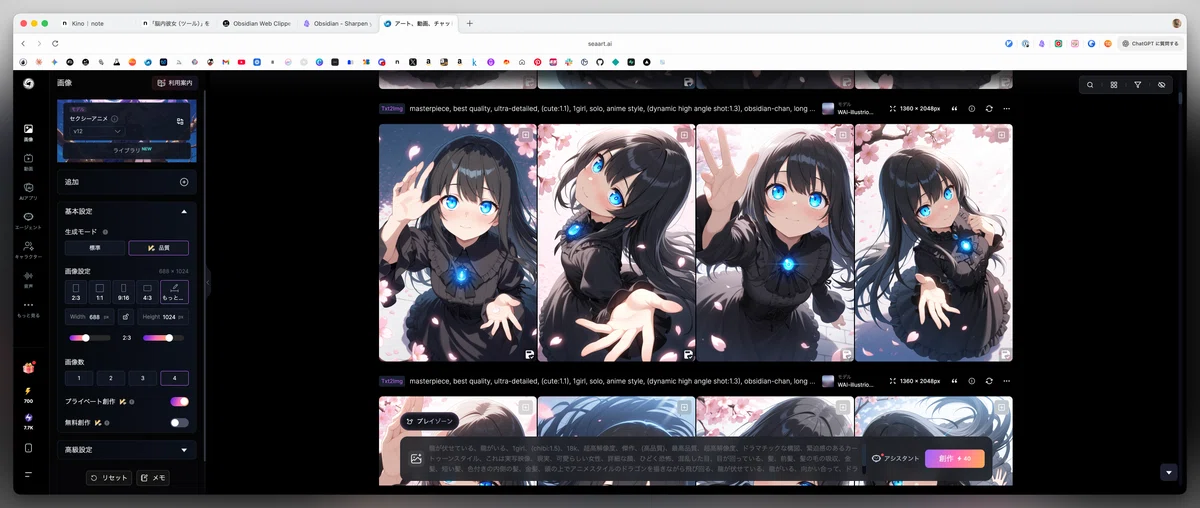Toggle the 無料創作 switch

tap(179, 422)
